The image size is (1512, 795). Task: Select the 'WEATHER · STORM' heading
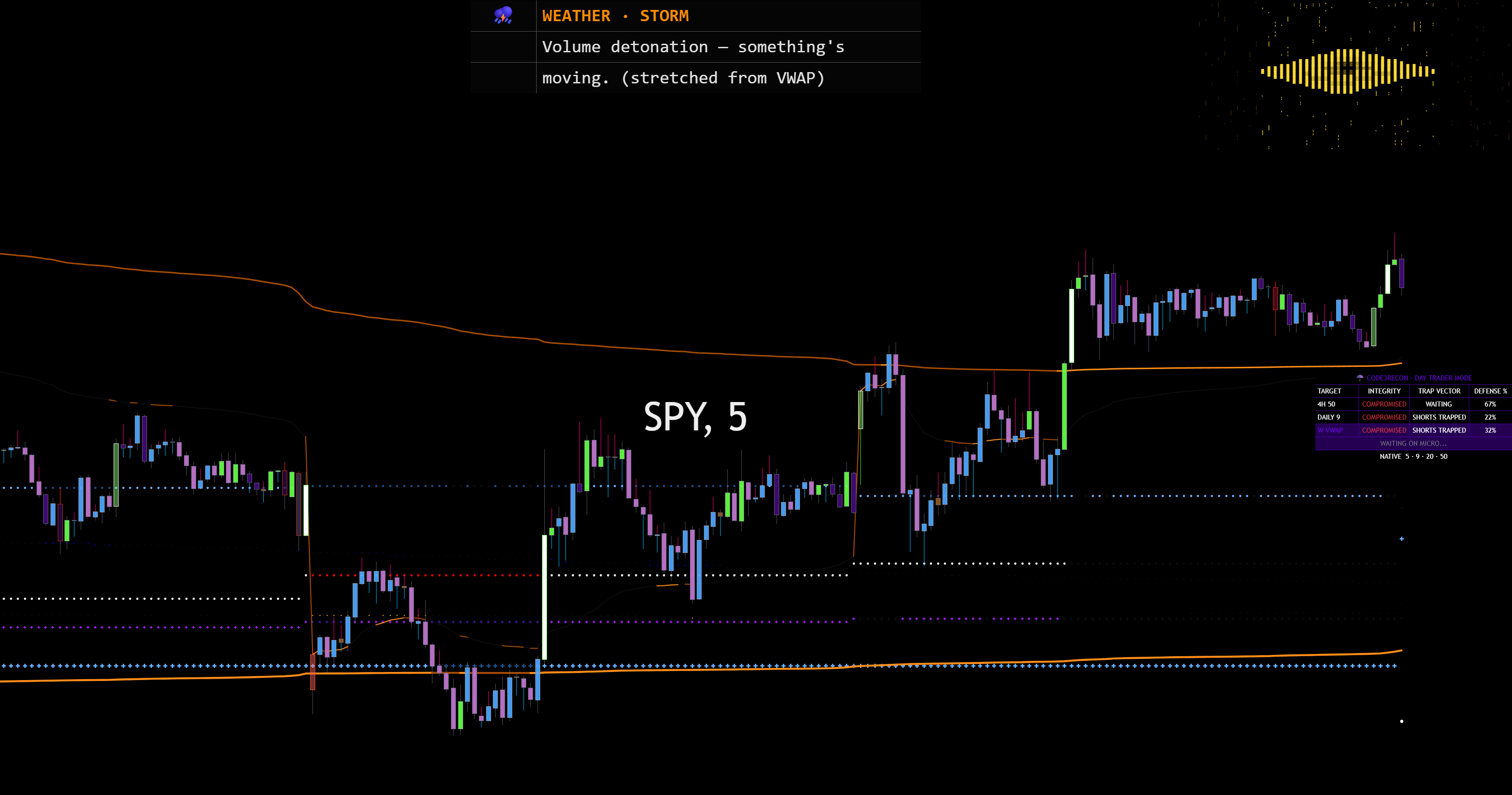[615, 16]
